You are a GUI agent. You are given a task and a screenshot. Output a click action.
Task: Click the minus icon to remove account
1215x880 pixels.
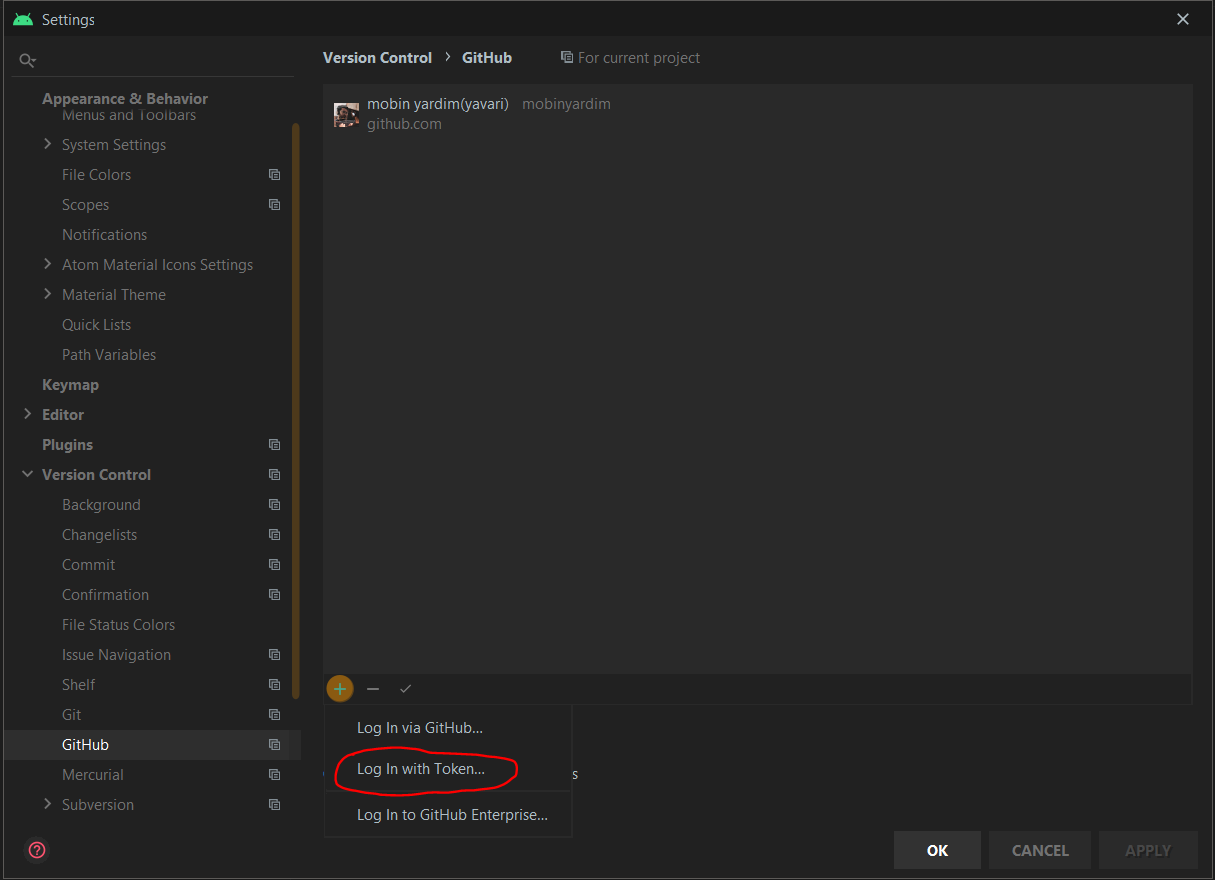pos(373,688)
